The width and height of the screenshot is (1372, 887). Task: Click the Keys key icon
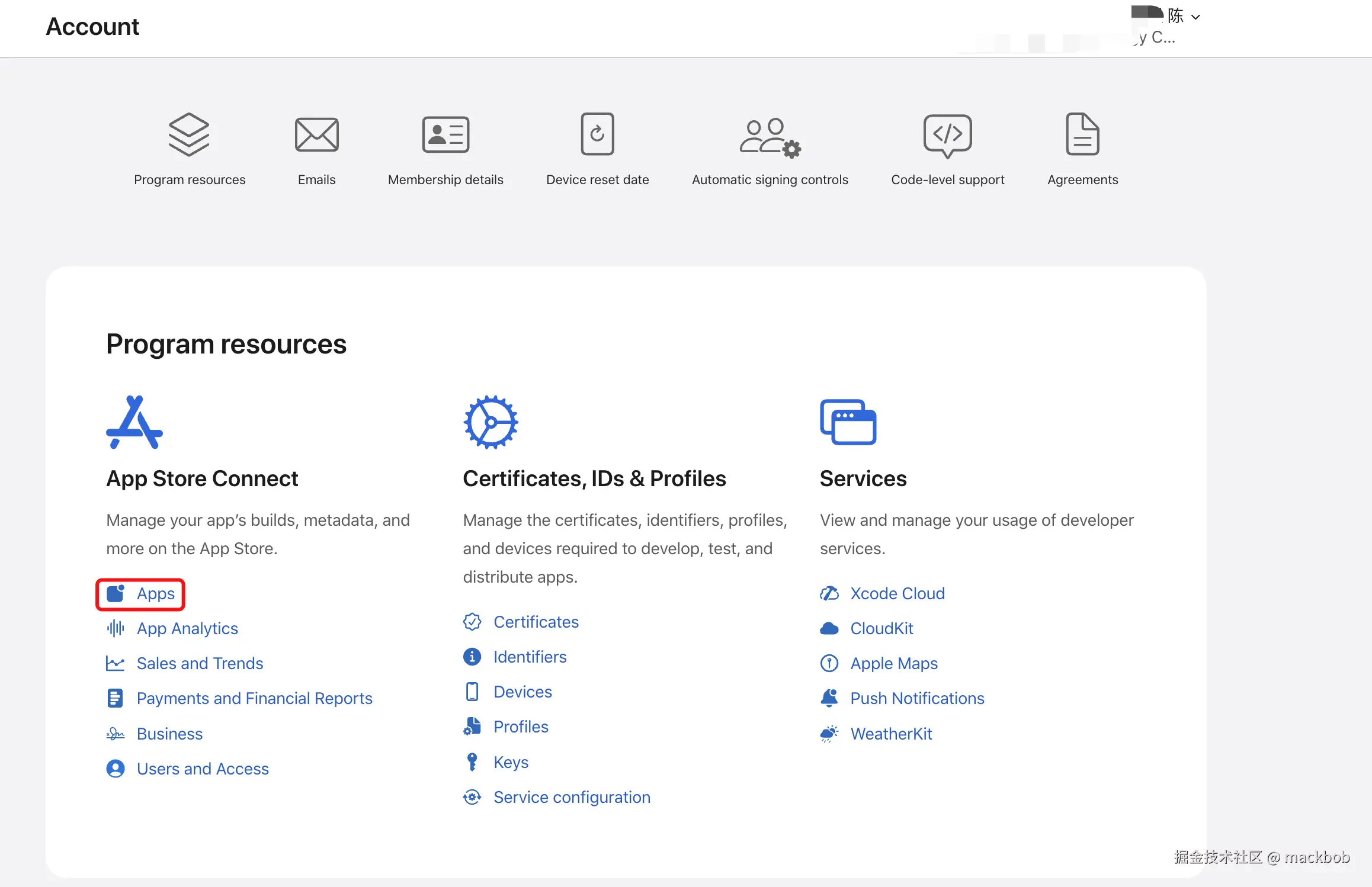[x=472, y=762]
